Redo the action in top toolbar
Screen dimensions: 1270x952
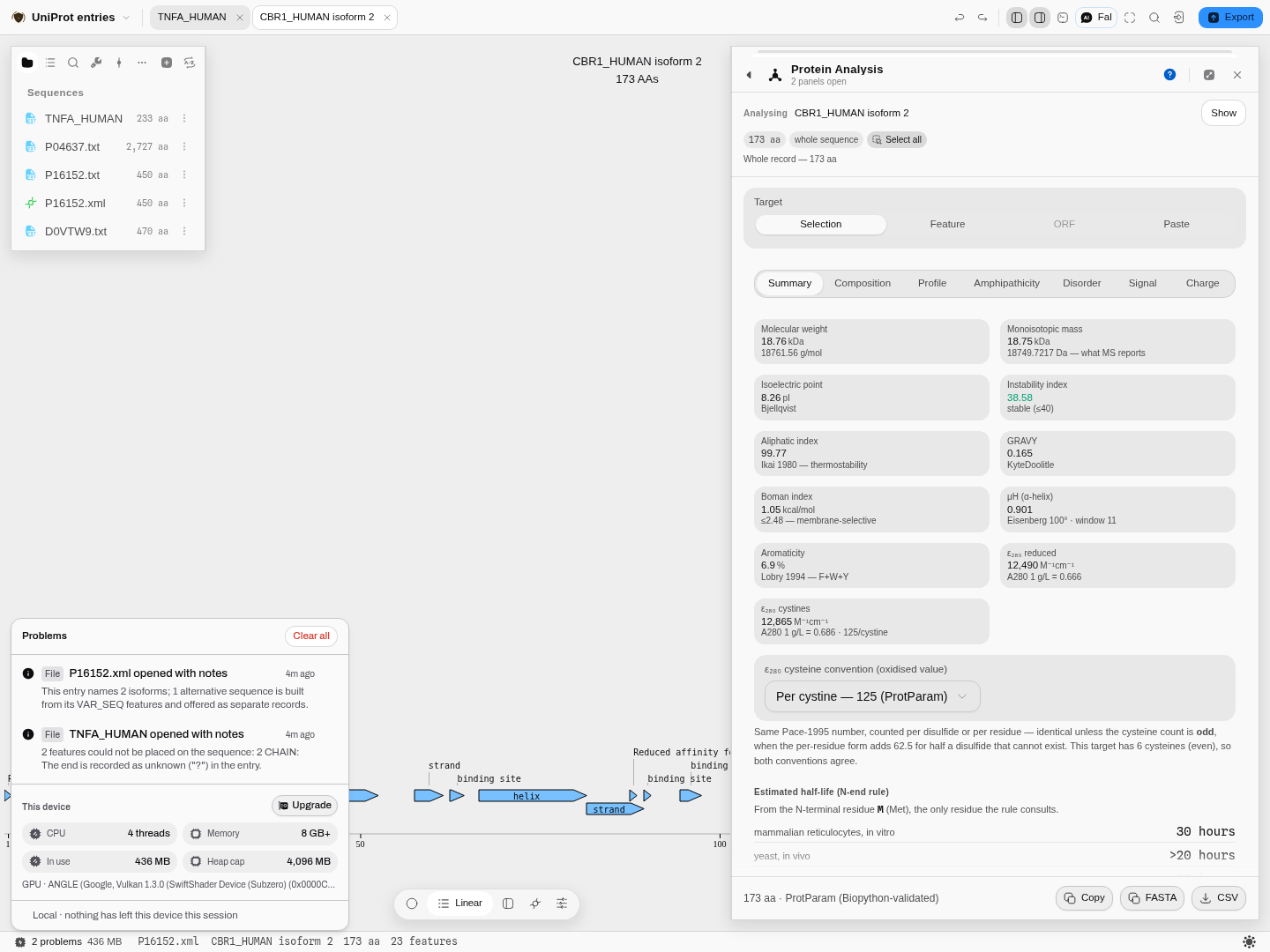982,18
